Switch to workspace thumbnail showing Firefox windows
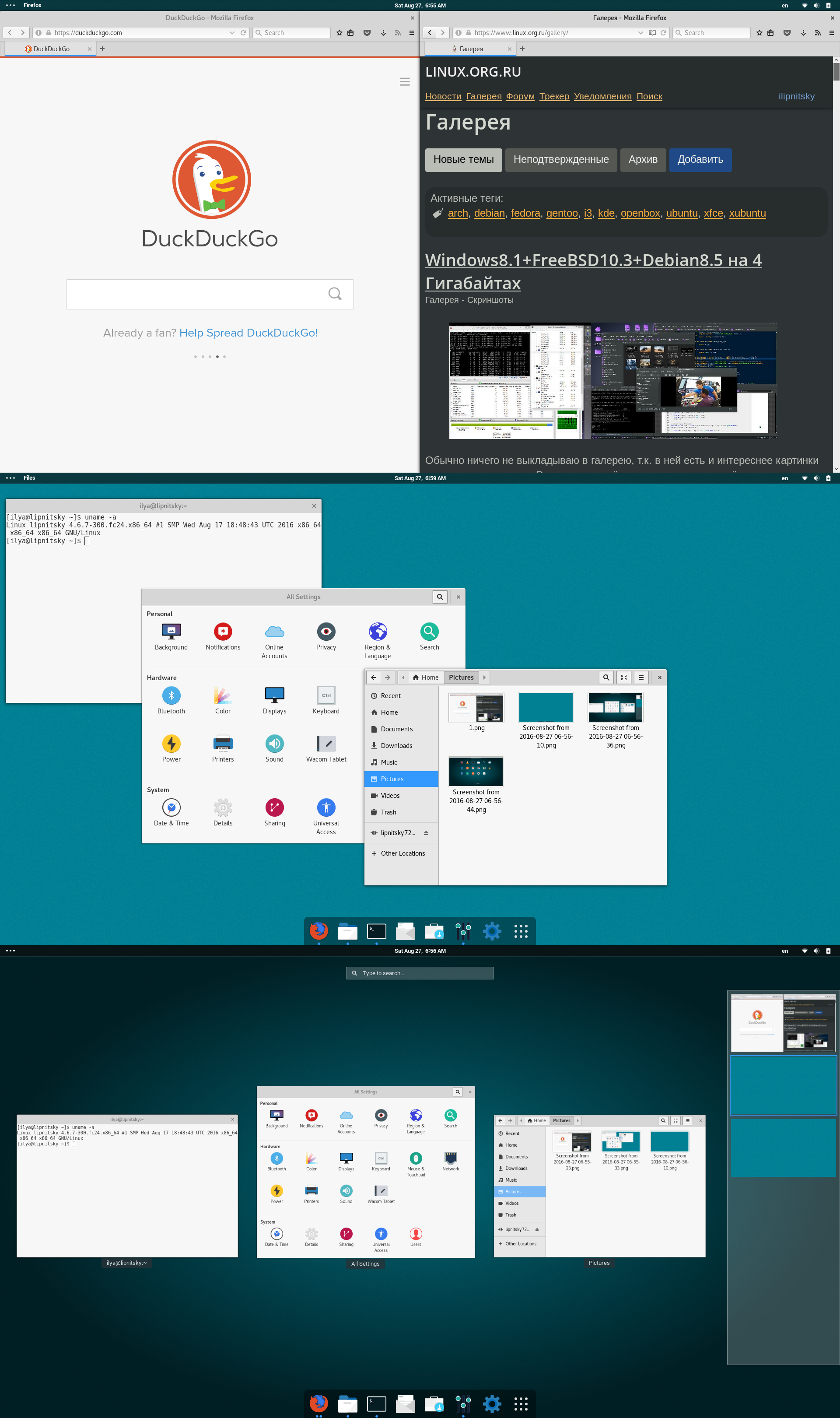The width and height of the screenshot is (840, 1418). point(783,1022)
